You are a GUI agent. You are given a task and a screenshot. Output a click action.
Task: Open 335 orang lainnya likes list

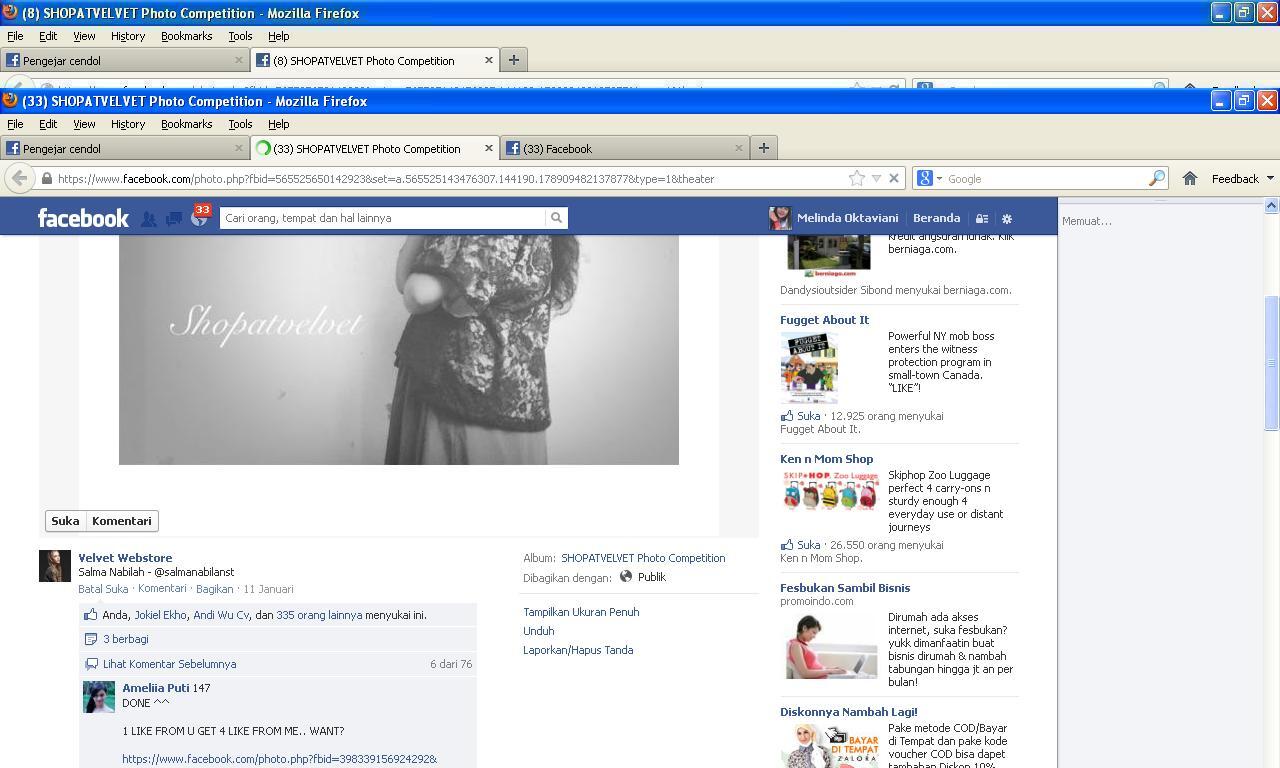click(x=319, y=615)
